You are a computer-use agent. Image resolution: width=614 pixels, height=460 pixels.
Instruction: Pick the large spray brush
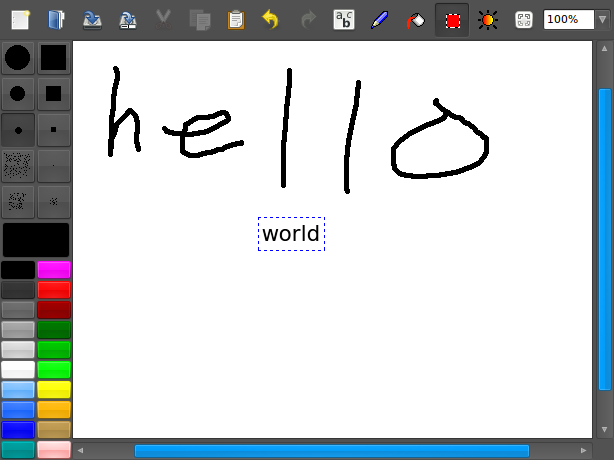coord(18,164)
